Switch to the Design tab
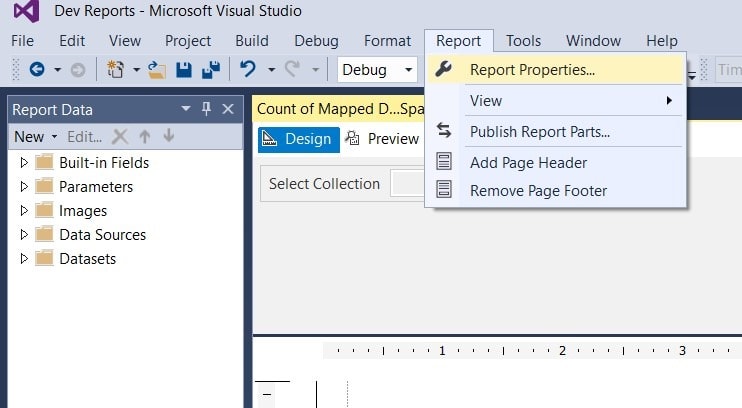Viewport: 742px width, 408px height. pos(298,139)
